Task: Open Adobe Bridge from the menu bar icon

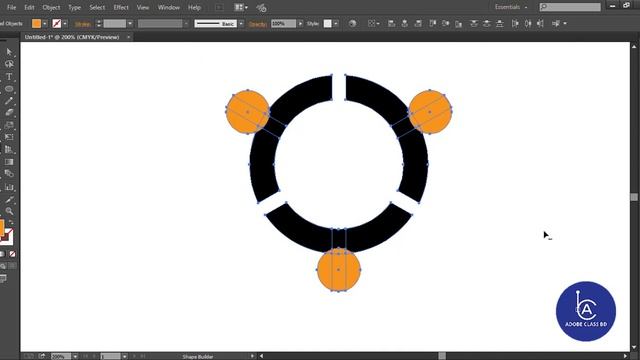Action: pos(219,7)
